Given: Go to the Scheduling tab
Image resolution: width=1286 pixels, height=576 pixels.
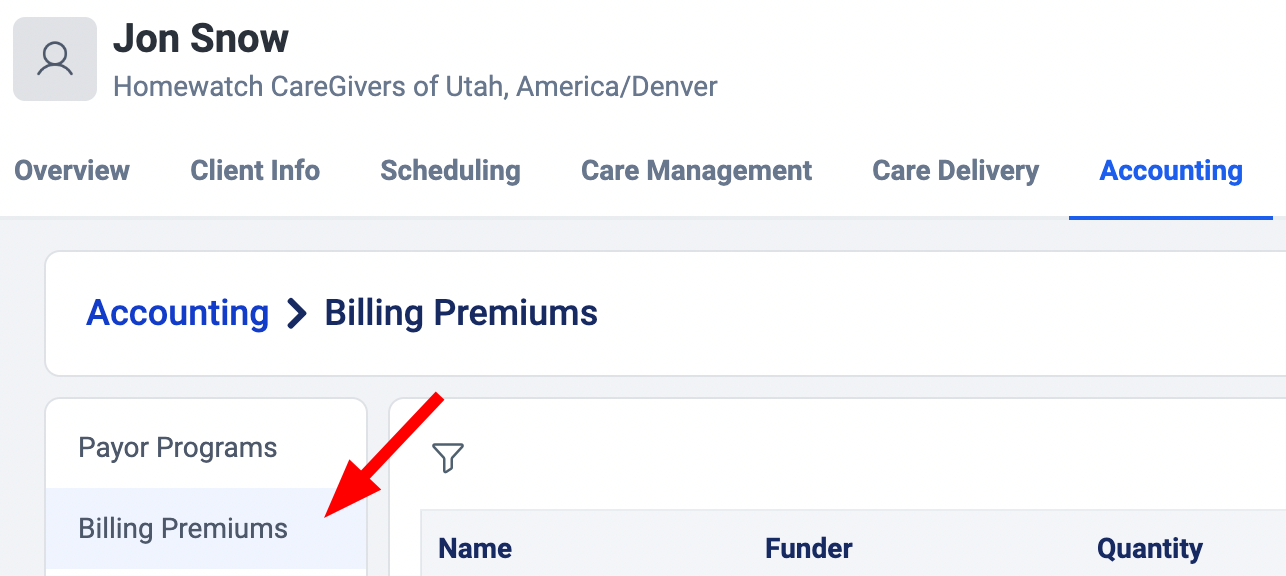Looking at the screenshot, I should pyautogui.click(x=450, y=171).
